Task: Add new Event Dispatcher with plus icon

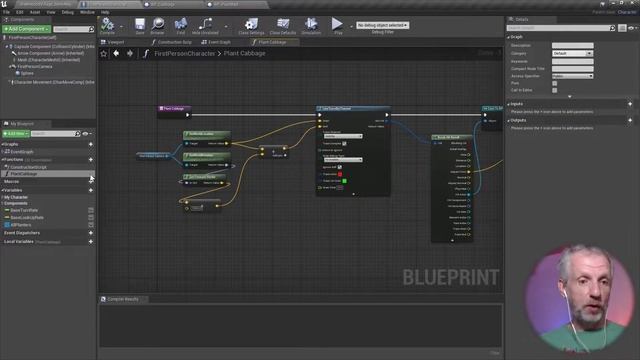Action: [x=91, y=233]
